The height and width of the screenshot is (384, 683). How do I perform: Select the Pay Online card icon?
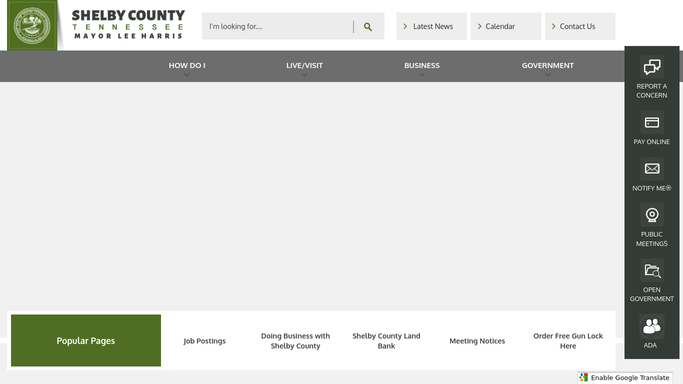(652, 122)
